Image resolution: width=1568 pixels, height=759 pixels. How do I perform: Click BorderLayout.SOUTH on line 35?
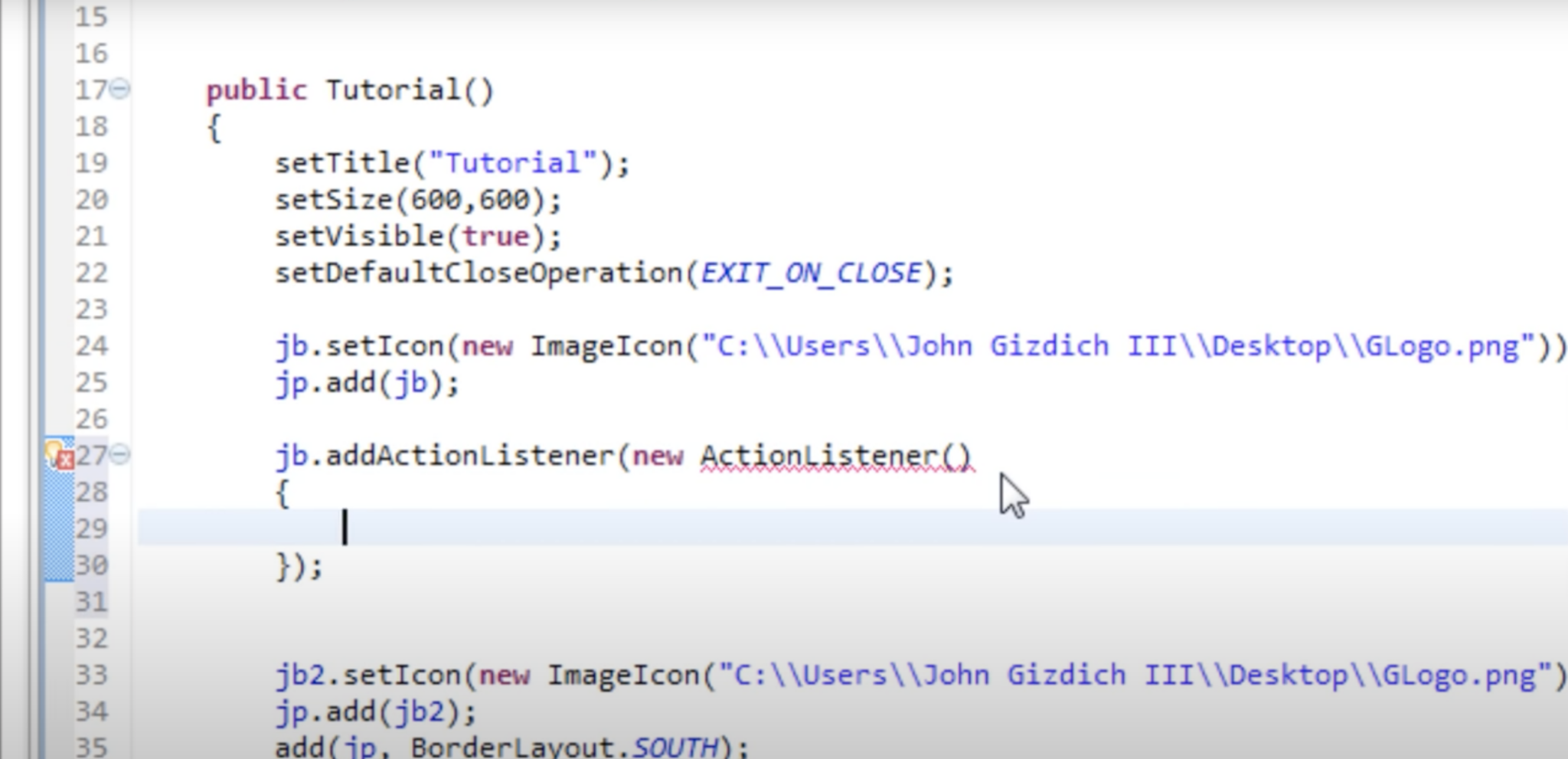click(x=565, y=747)
